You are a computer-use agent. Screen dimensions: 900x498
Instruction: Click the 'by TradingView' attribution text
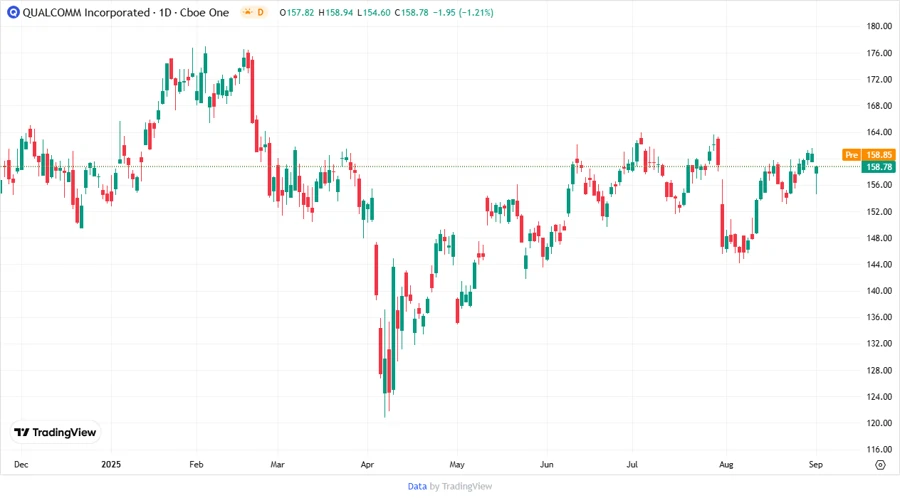pyautogui.click(x=461, y=486)
